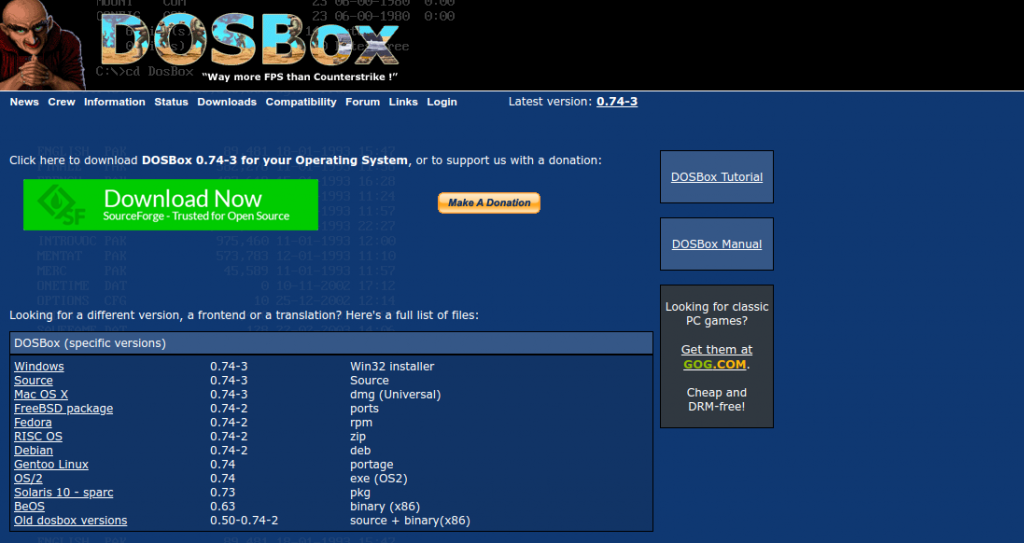
Task: Click the Source download link
Action: pyautogui.click(x=33, y=380)
